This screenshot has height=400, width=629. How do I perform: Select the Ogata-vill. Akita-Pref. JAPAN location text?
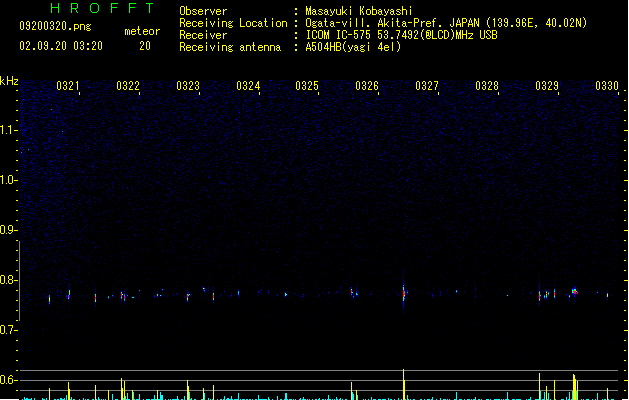pos(446,23)
